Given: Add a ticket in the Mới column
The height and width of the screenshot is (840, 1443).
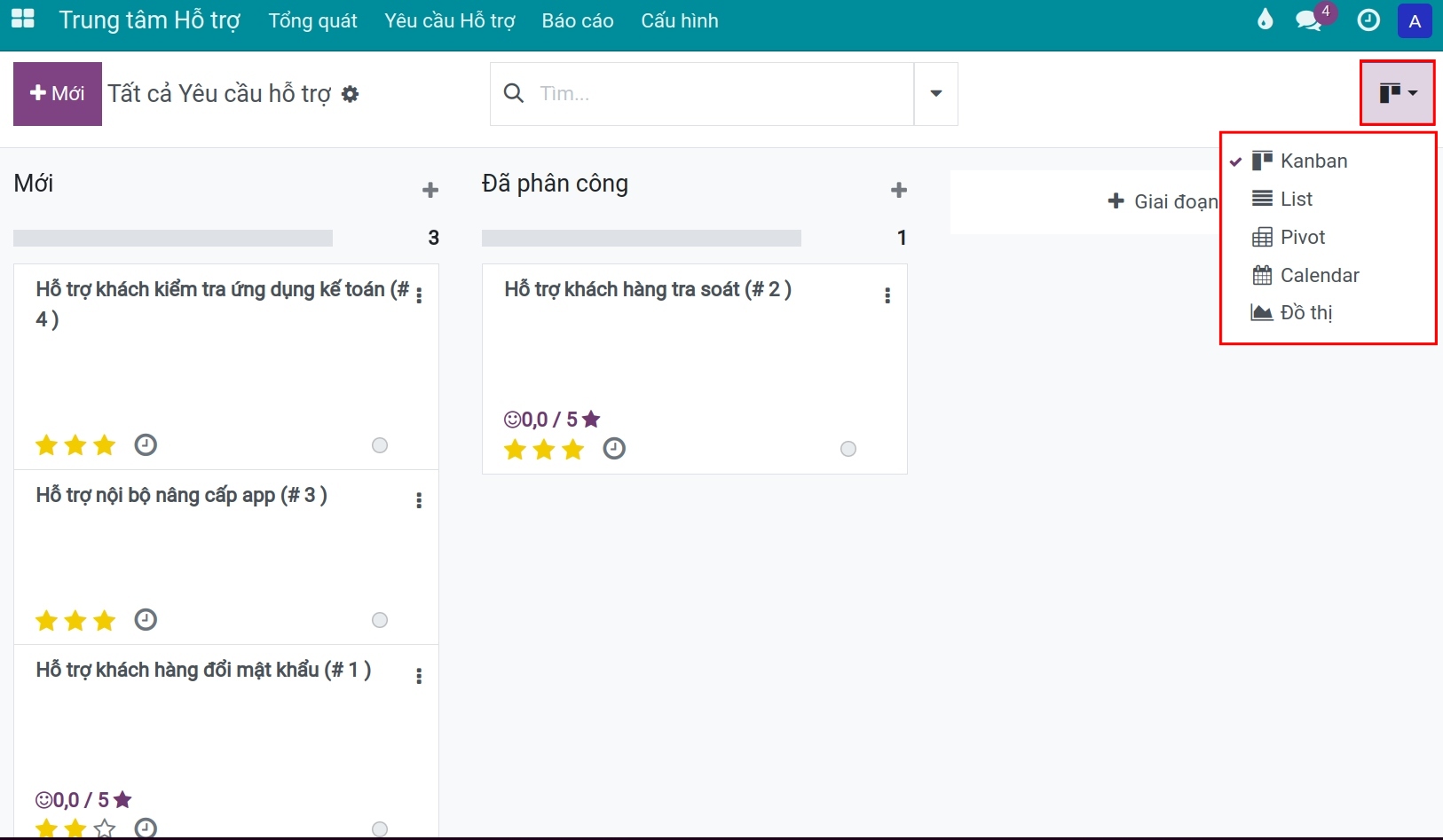Looking at the screenshot, I should click(430, 190).
